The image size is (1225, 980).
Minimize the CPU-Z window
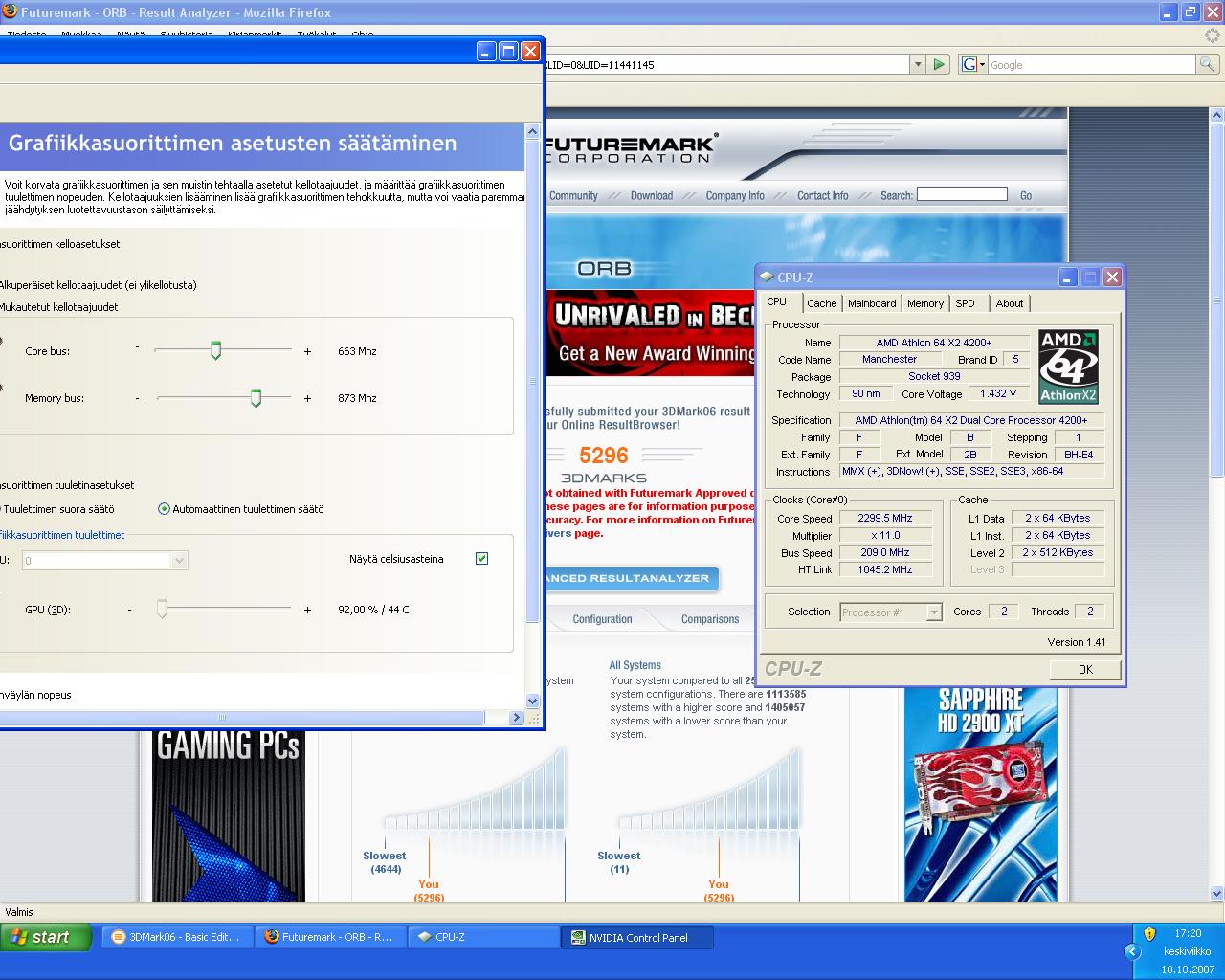(1069, 278)
